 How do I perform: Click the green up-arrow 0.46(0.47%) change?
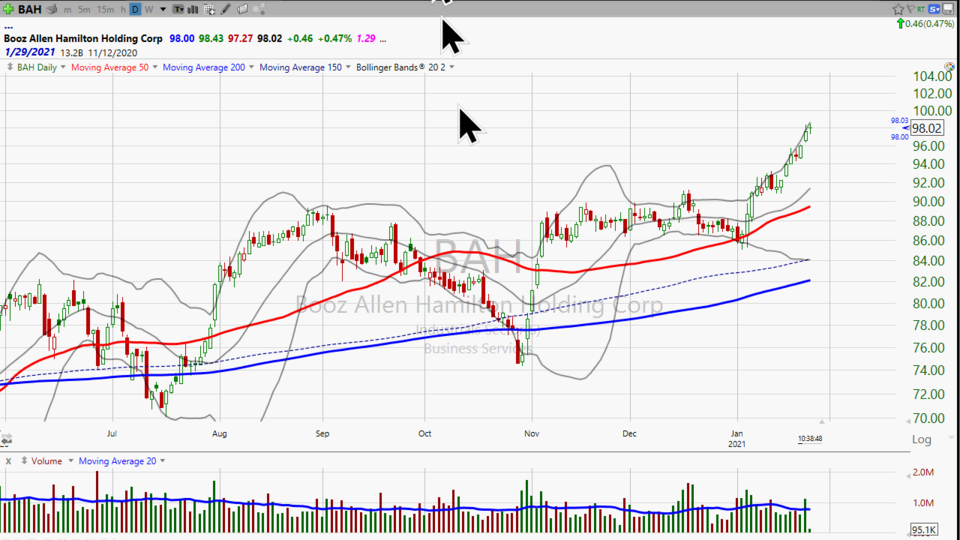click(925, 24)
